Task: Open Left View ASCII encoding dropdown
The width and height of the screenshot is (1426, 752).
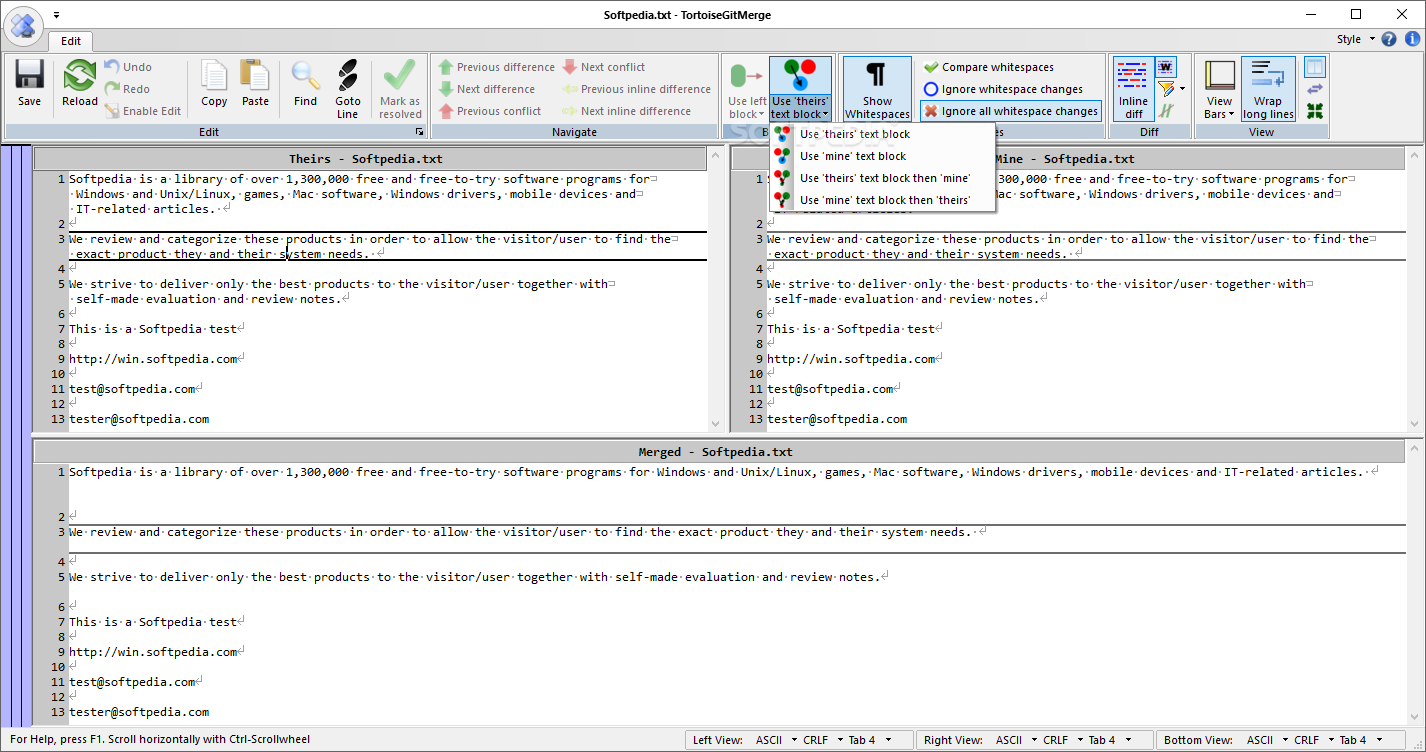Action: (776, 740)
